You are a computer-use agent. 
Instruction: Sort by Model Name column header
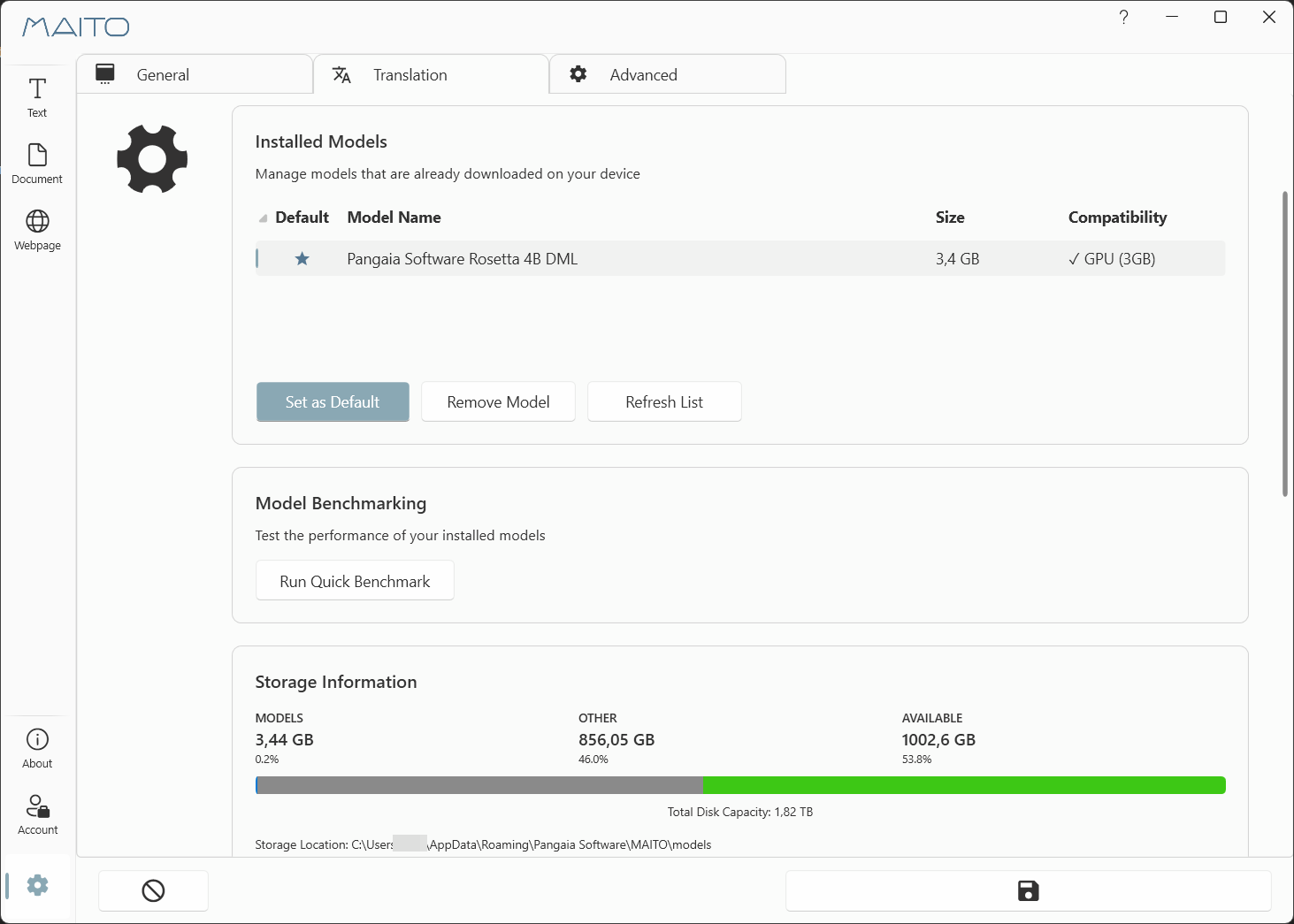click(394, 218)
